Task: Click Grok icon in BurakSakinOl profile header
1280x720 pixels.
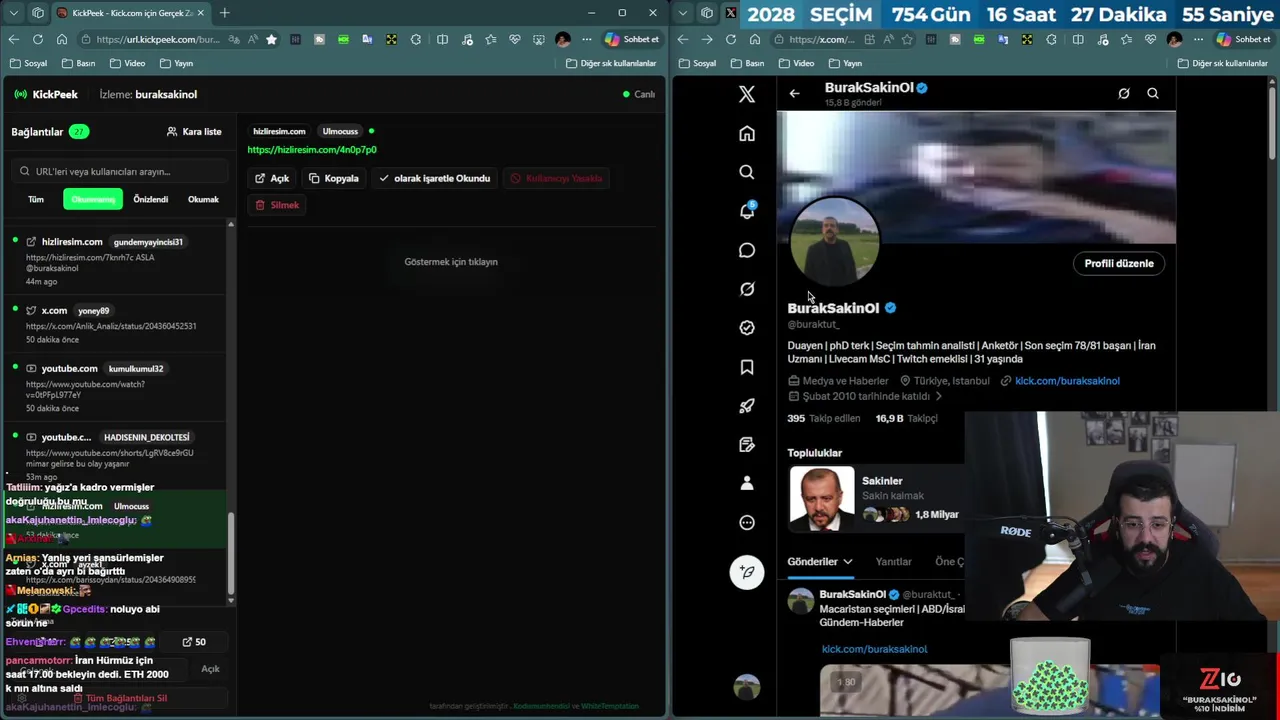Action: 1124,93
